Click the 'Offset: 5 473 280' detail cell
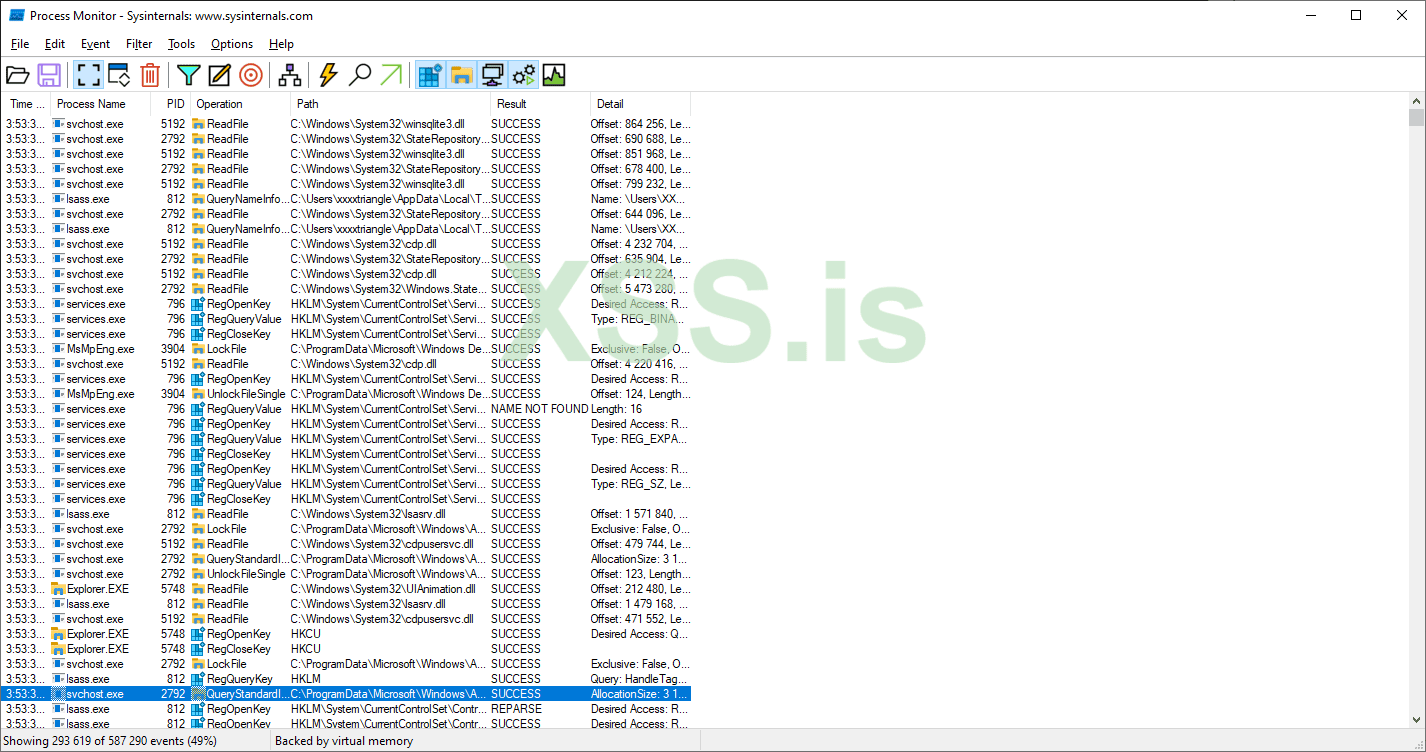The width and height of the screenshot is (1426, 752). click(640, 289)
